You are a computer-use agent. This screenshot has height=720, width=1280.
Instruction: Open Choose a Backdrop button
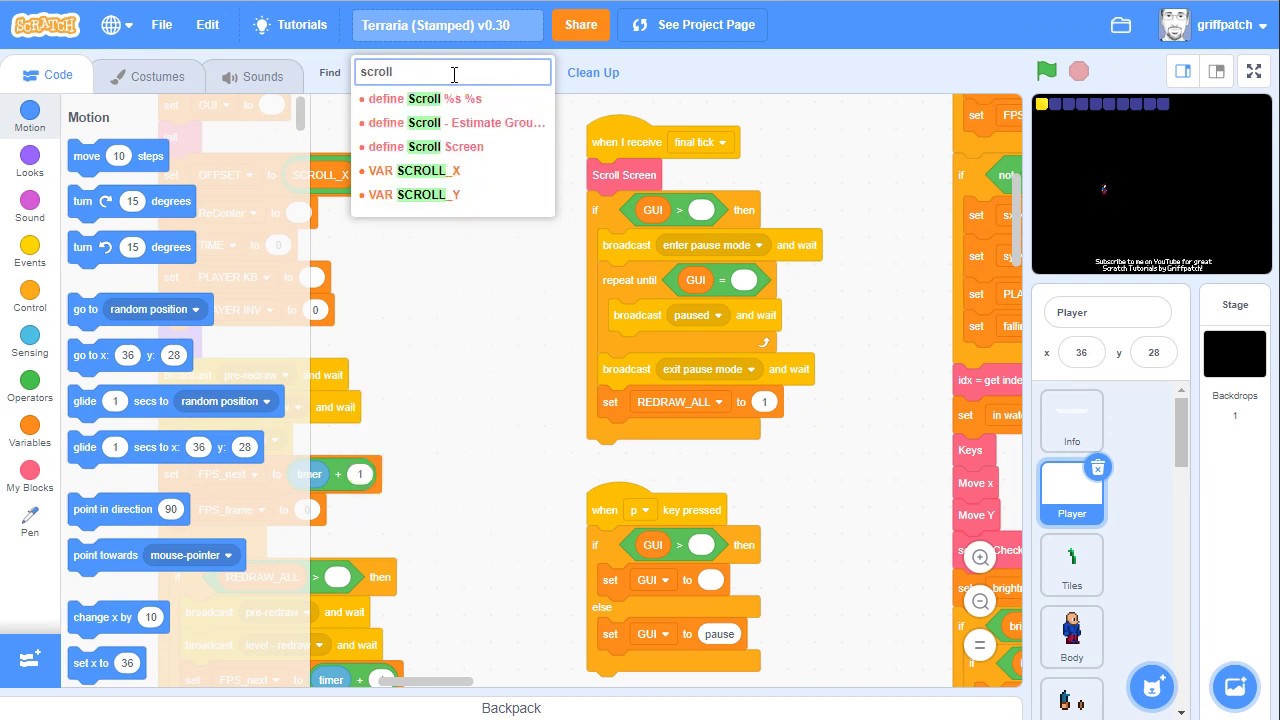[1234, 686]
